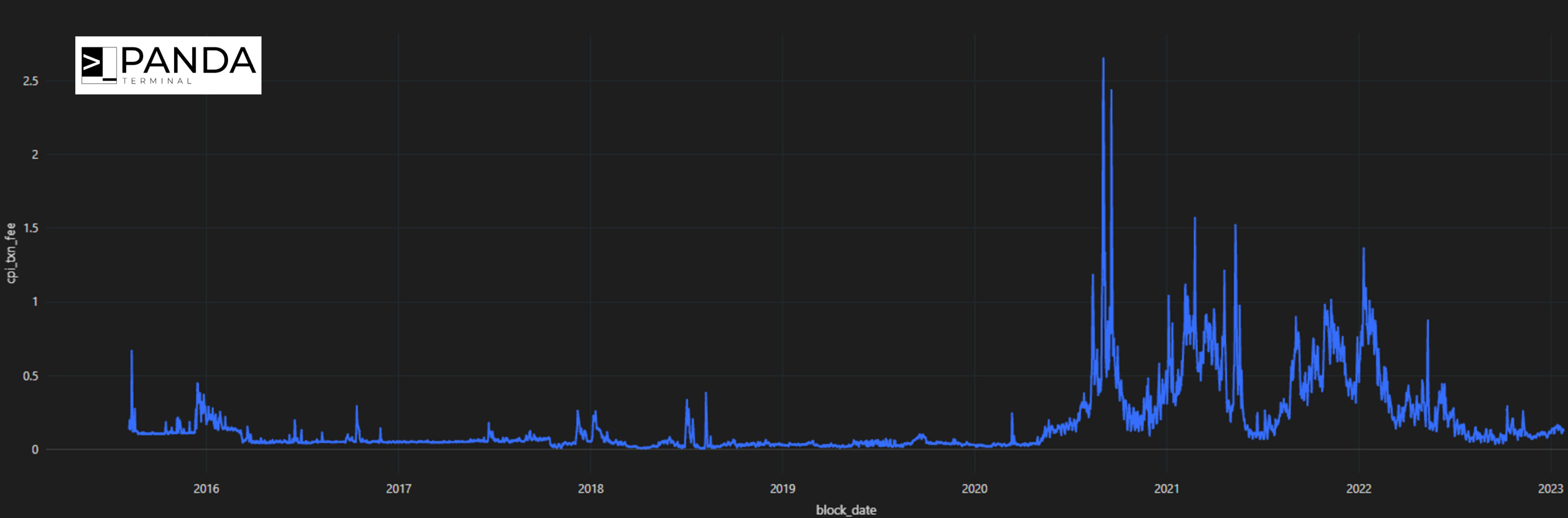Click the 0 y-axis tick label

(35, 449)
